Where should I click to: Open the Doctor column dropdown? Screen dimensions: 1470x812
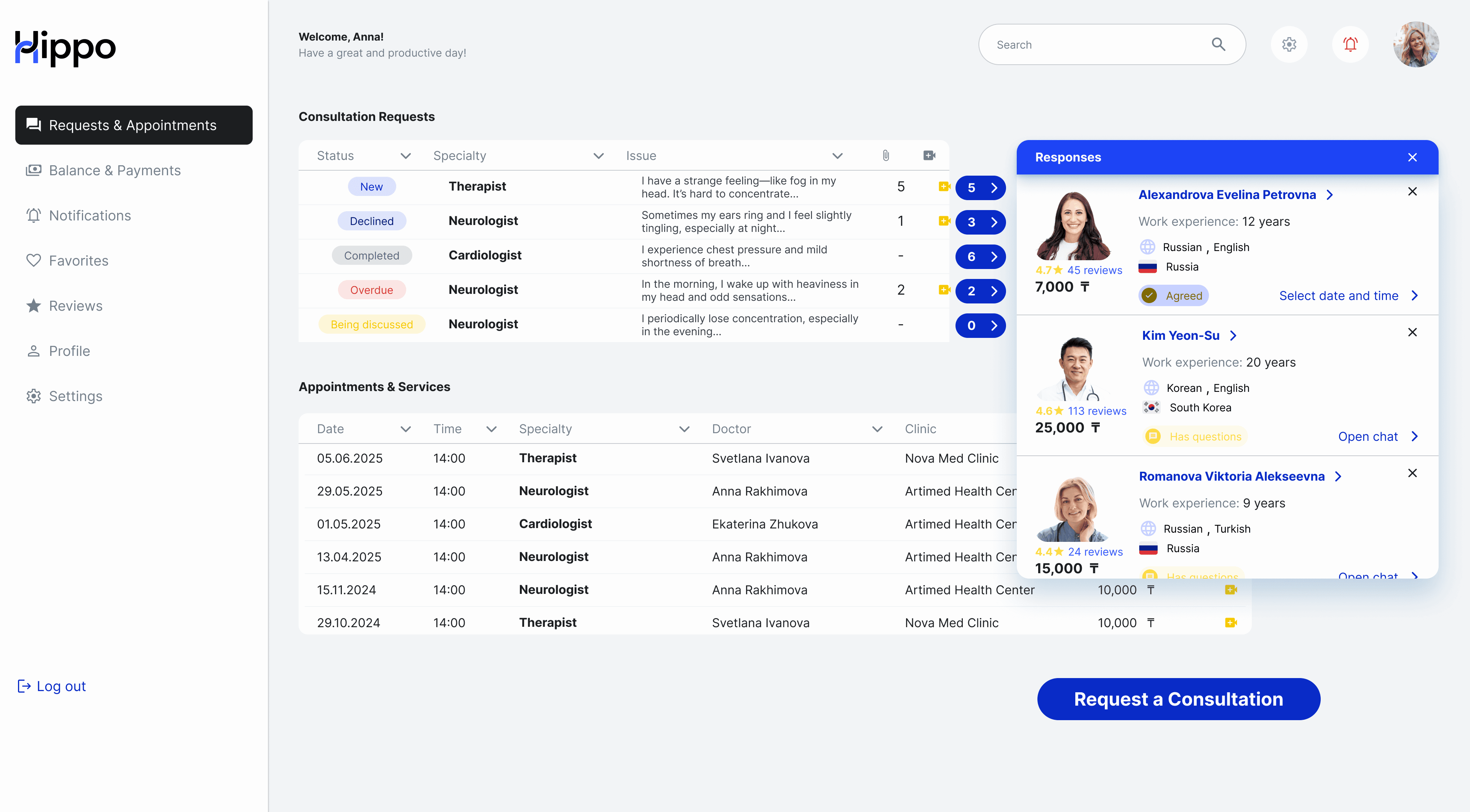(877, 429)
